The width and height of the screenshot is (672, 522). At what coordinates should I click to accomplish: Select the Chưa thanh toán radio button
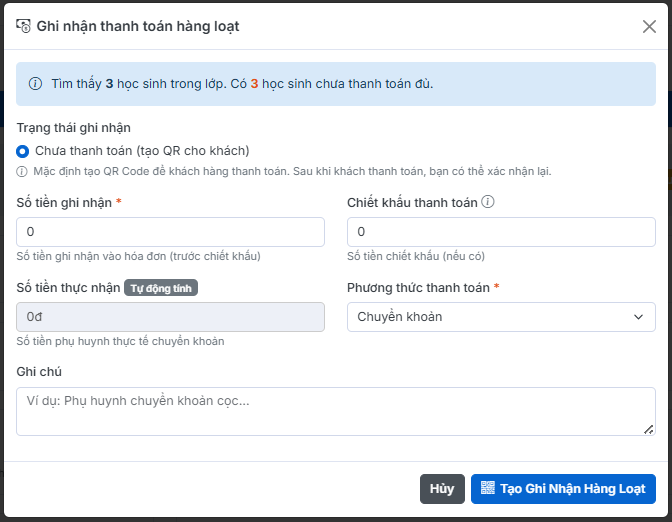click(x=23, y=151)
